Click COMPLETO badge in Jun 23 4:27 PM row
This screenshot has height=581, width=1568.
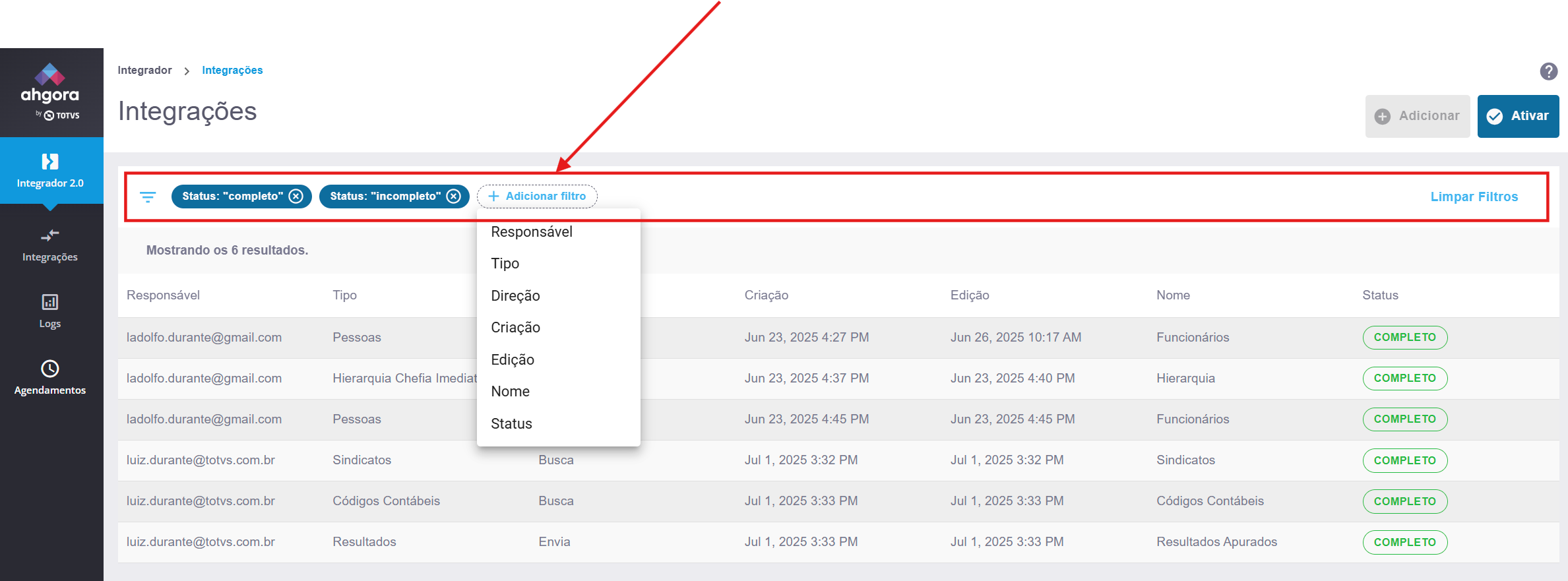pyautogui.click(x=1405, y=338)
